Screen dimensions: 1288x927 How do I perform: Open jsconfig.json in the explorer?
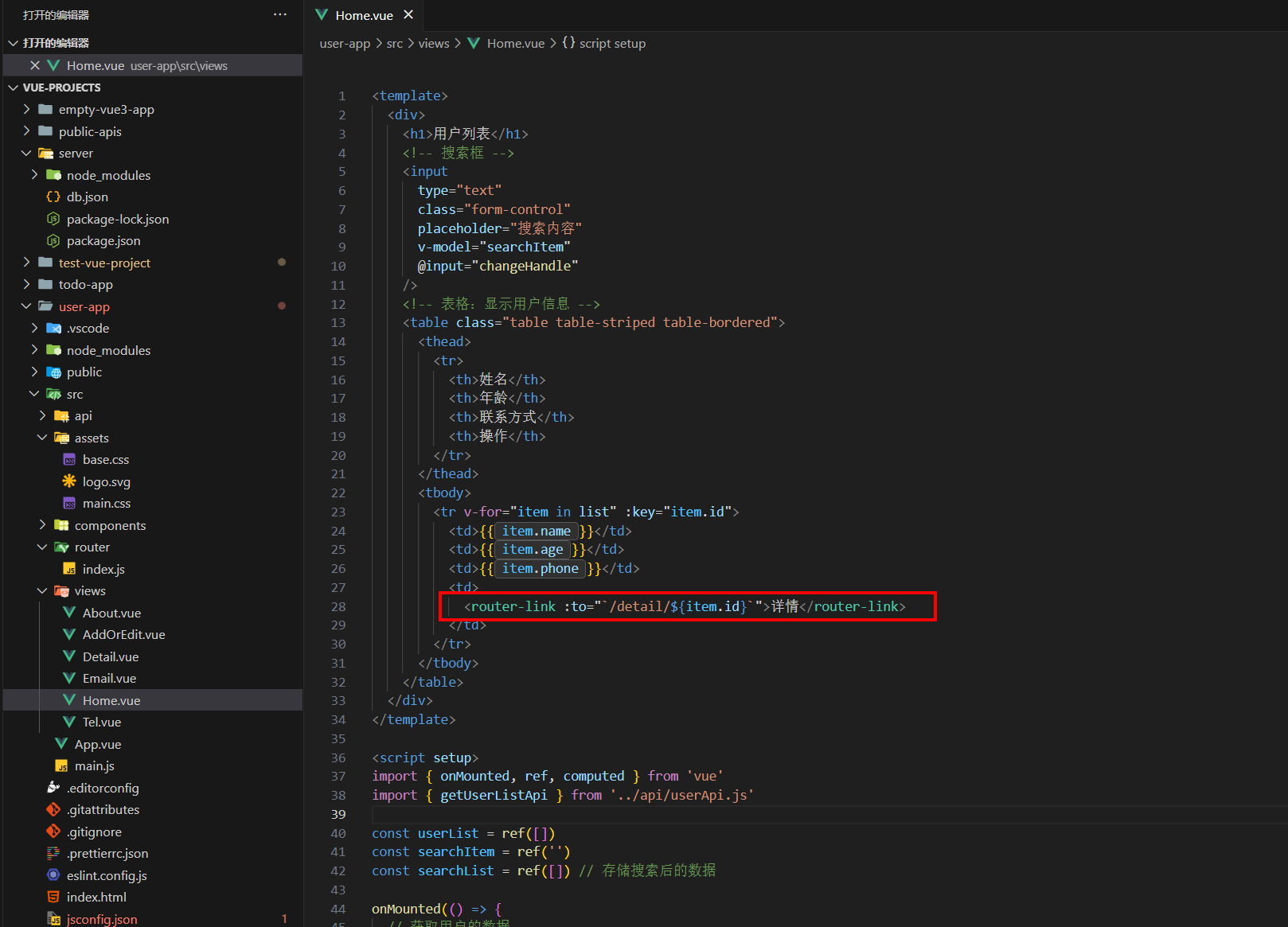coord(102,919)
